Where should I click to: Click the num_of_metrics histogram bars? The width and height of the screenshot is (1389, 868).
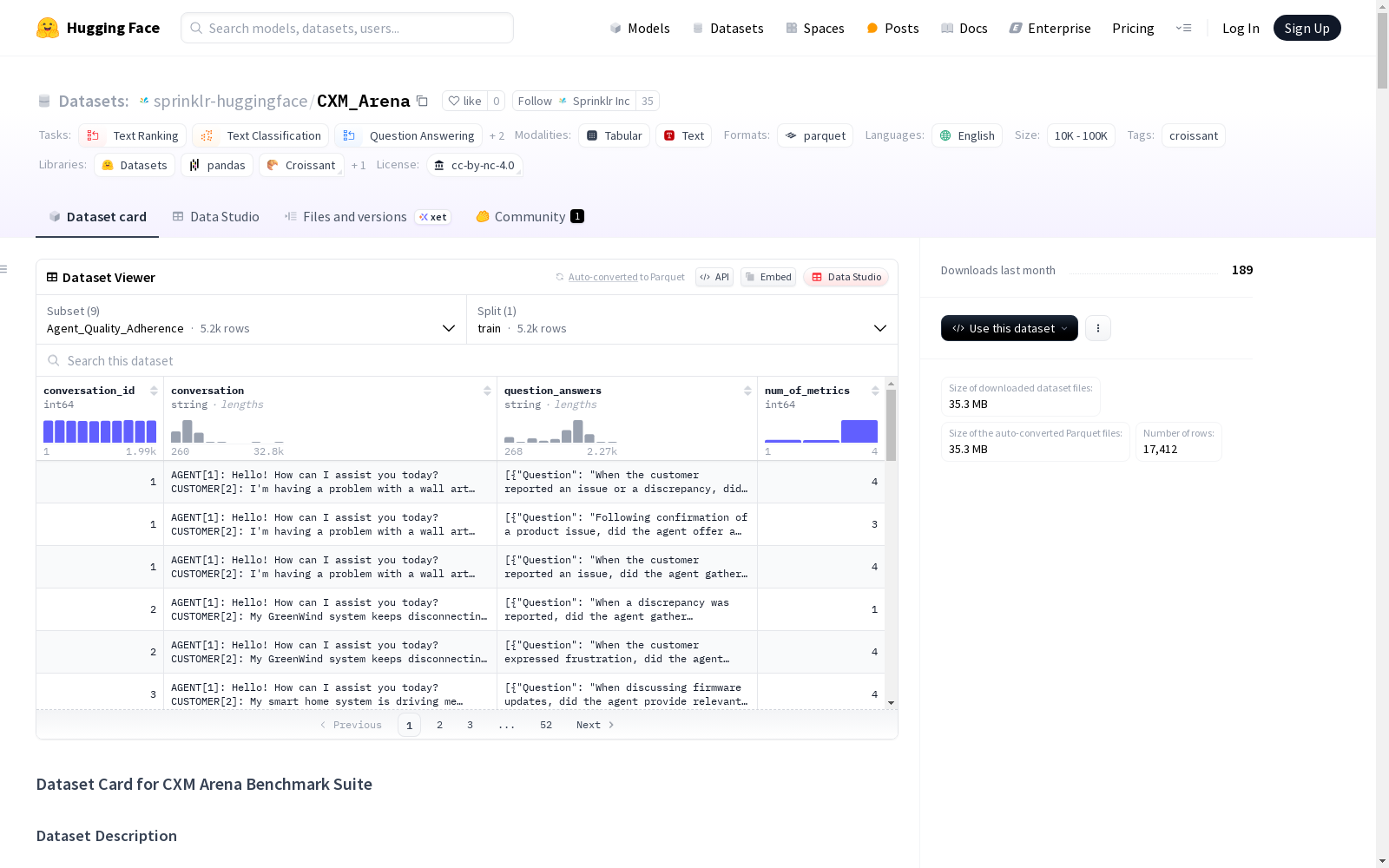coord(821,431)
